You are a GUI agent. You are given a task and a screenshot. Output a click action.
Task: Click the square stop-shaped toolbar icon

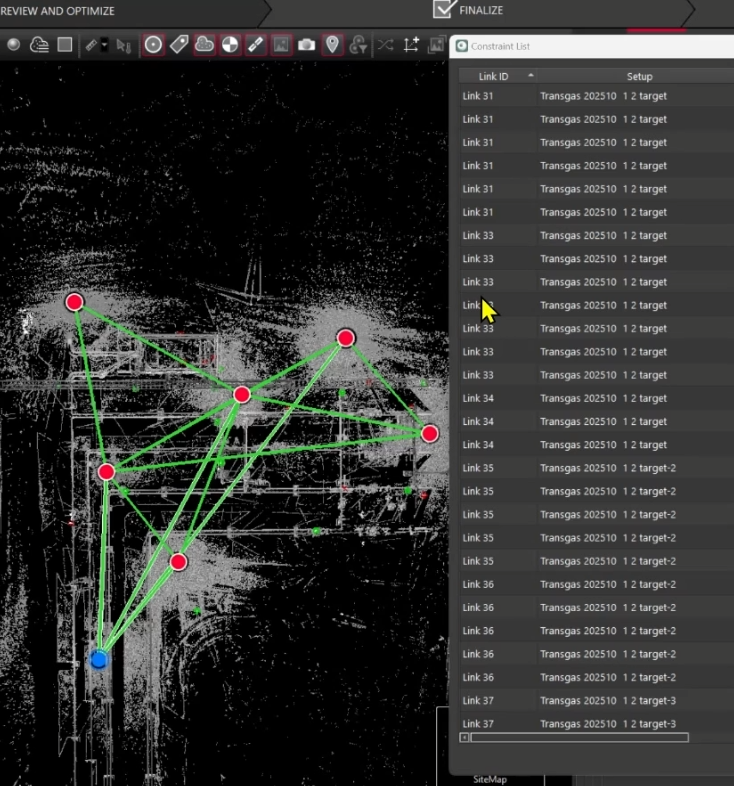[64, 45]
